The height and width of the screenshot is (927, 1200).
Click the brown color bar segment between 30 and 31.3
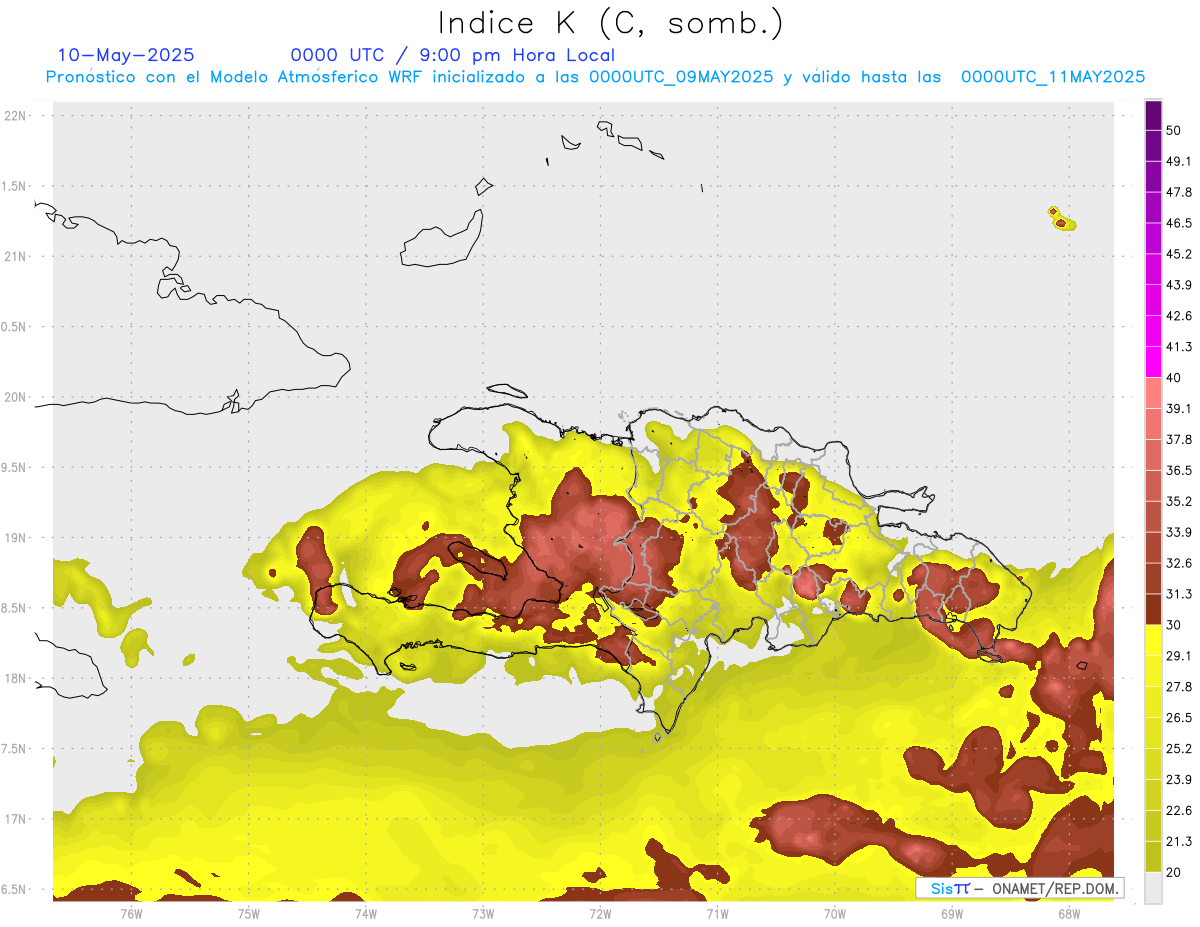[1153, 610]
